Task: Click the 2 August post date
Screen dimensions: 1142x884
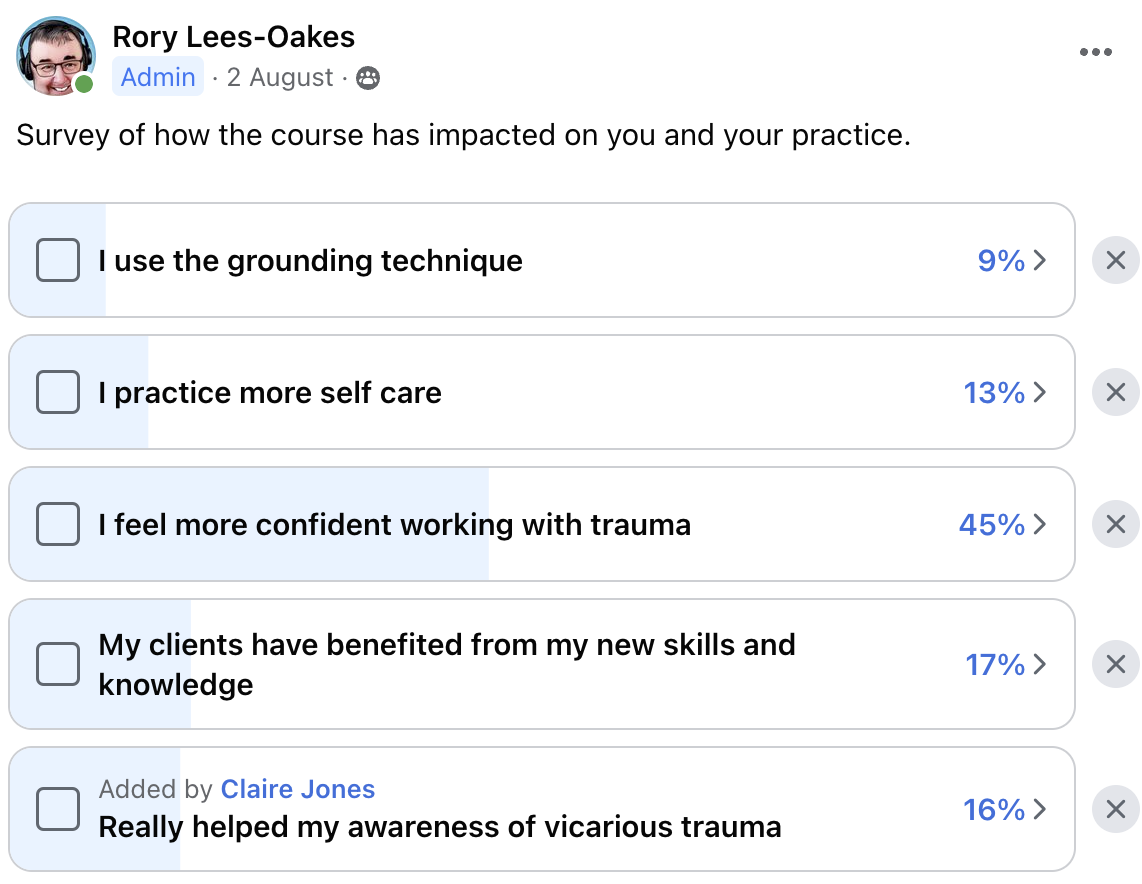Action: coord(280,78)
